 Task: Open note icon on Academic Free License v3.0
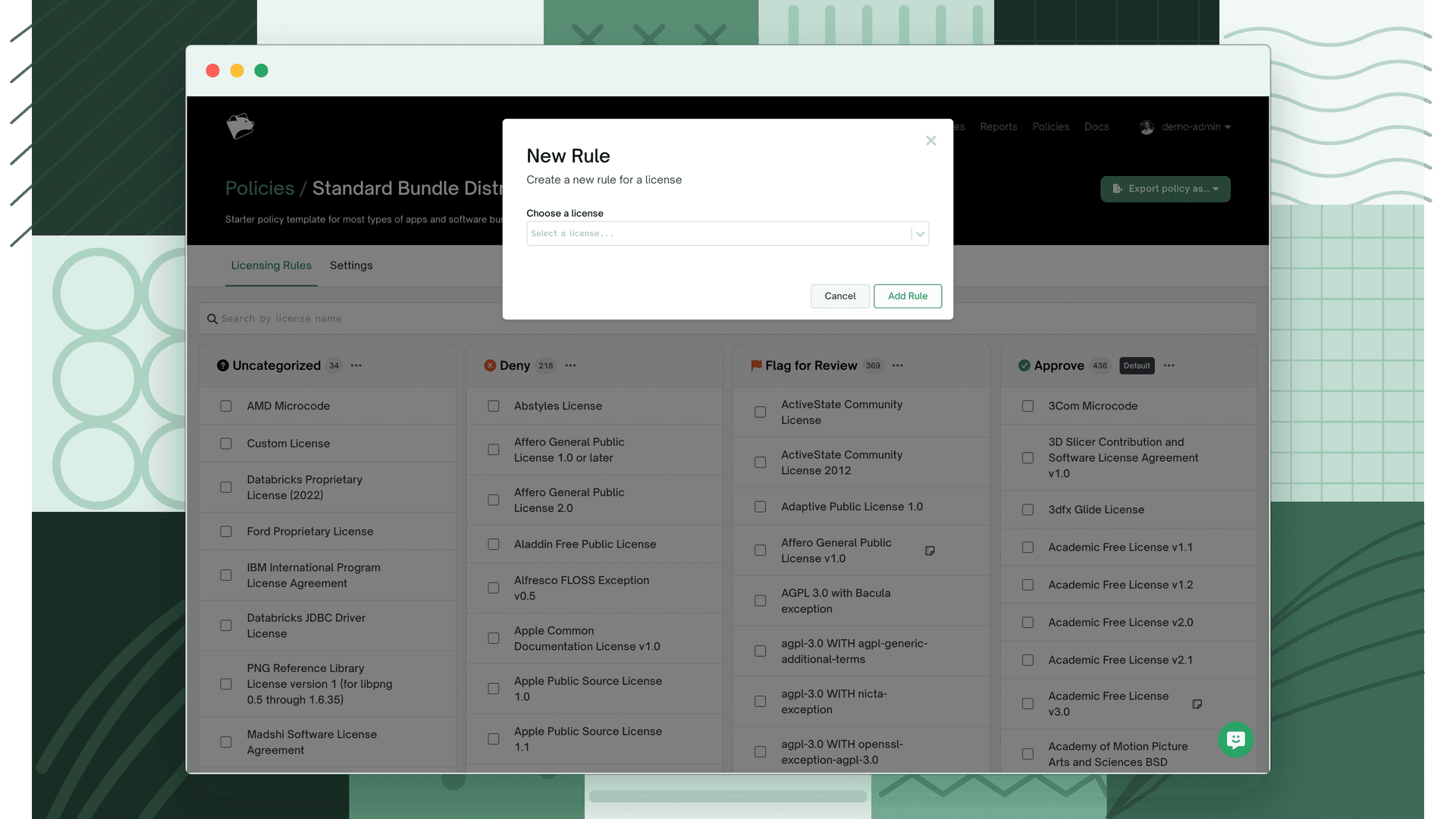1197,704
